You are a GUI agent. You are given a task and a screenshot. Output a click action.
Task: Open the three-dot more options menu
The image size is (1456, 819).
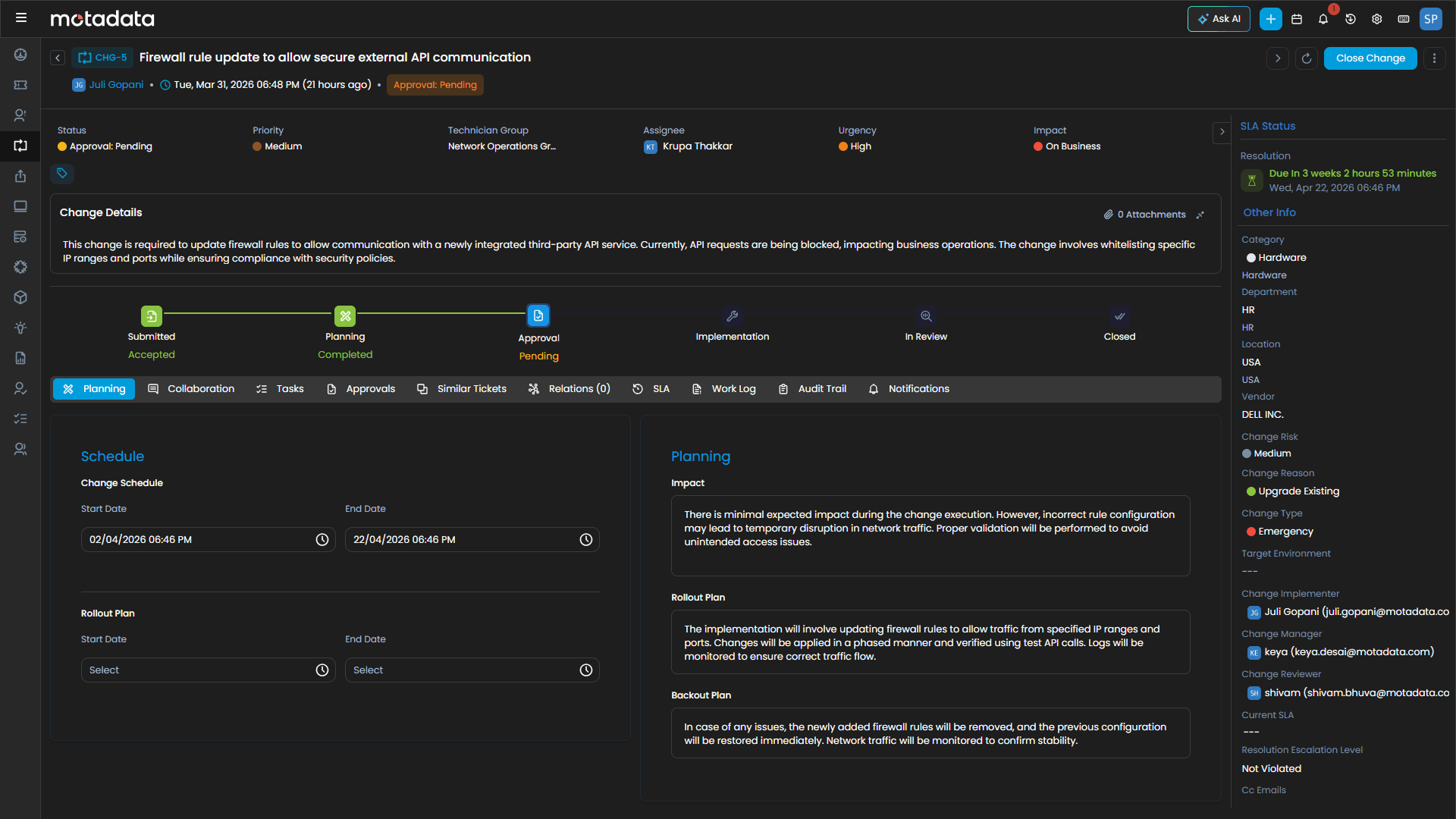(x=1434, y=58)
